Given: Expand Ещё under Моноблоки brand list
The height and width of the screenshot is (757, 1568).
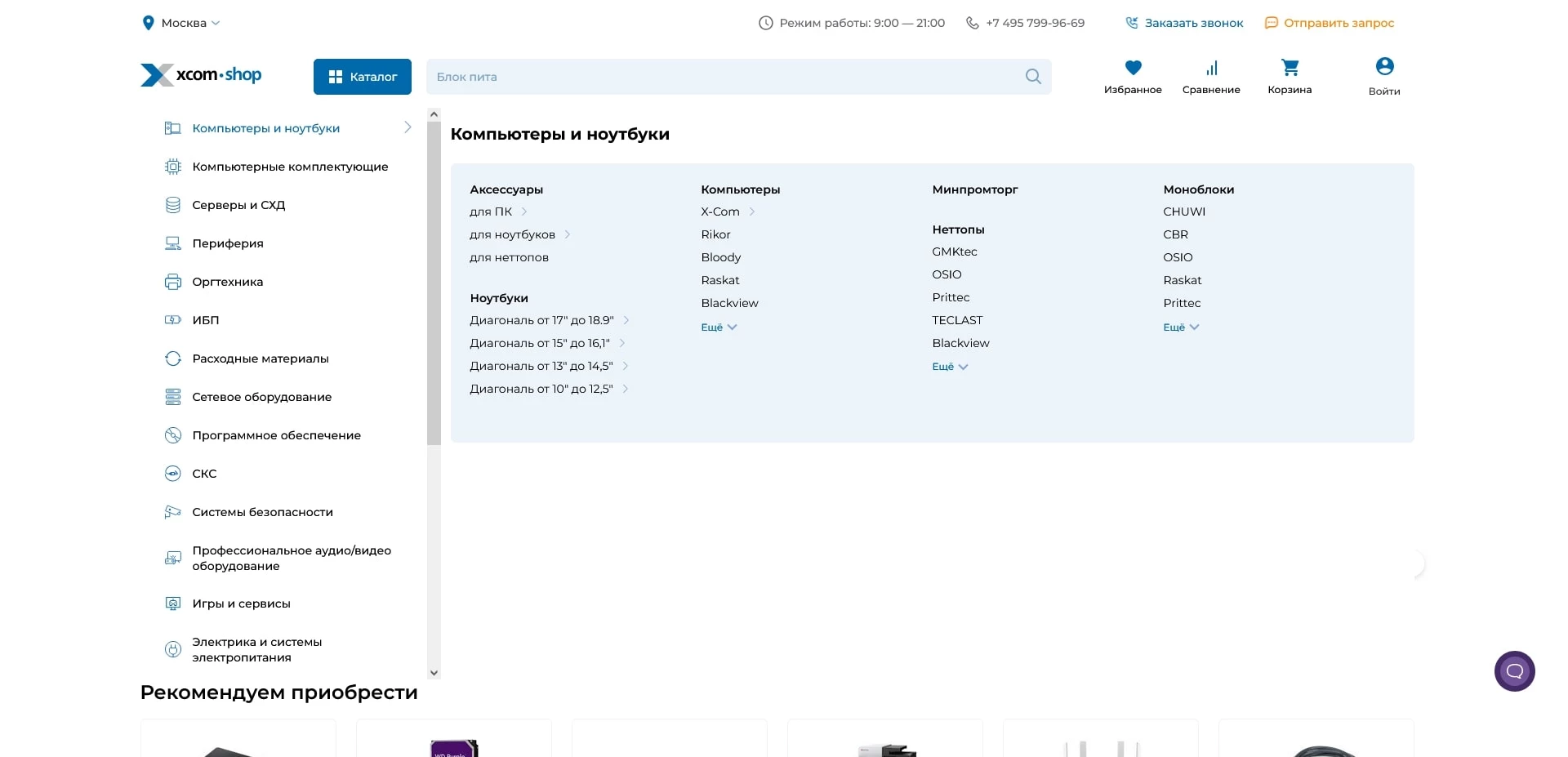Looking at the screenshot, I should click(x=1181, y=327).
